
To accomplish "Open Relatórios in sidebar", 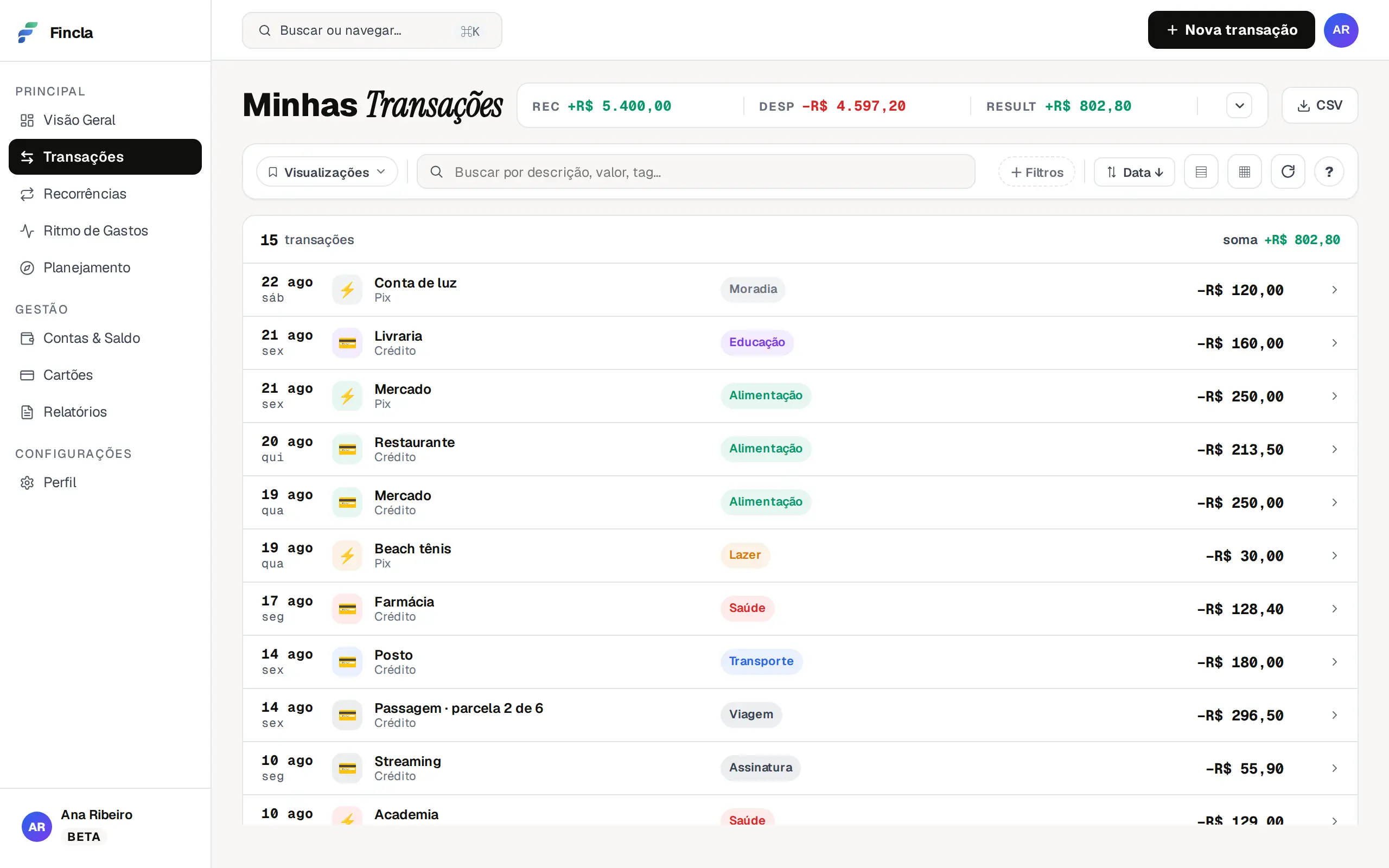I will pyautogui.click(x=105, y=412).
